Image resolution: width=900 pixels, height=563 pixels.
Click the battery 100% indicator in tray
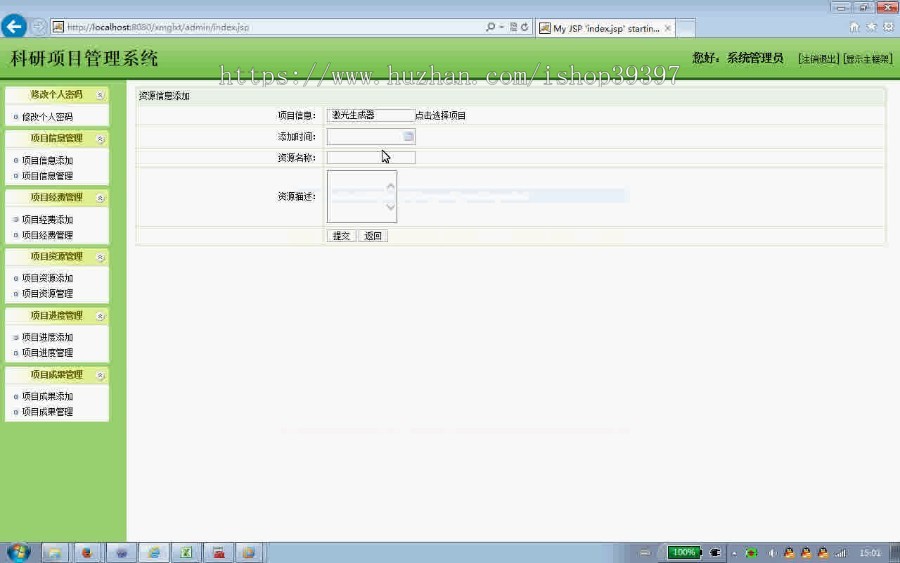click(x=684, y=553)
